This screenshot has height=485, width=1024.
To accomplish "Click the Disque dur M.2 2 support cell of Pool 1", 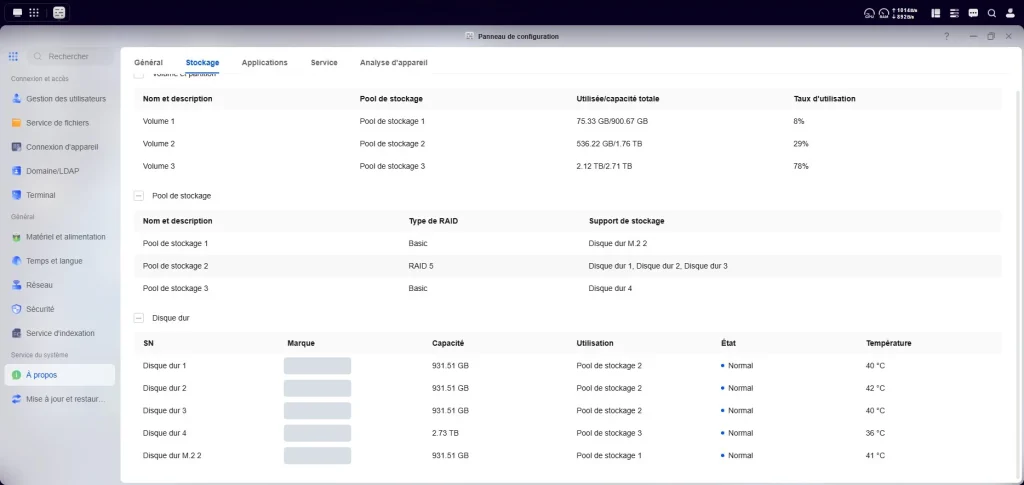I will [x=617, y=243].
